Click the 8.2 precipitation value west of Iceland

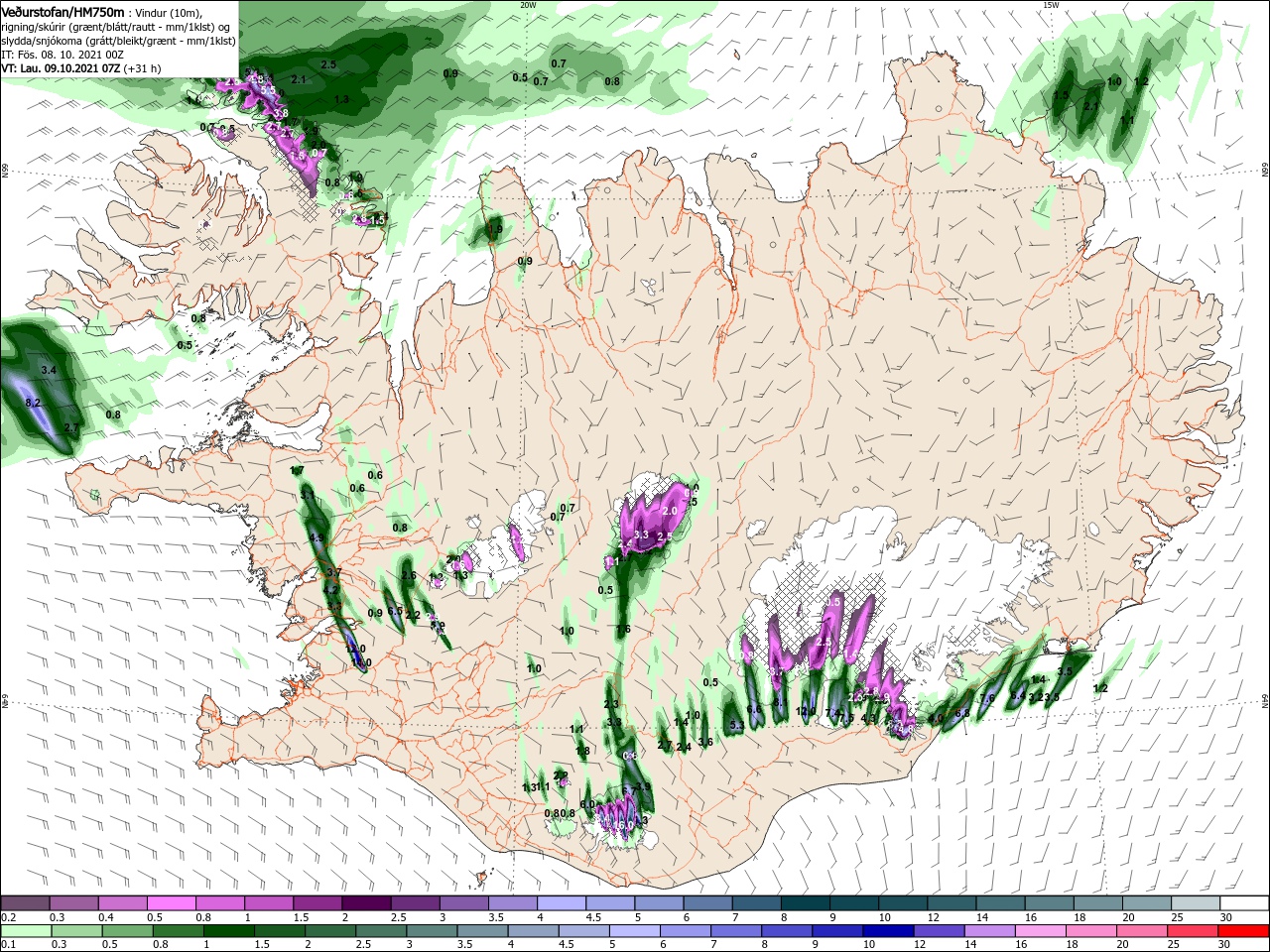(x=32, y=403)
